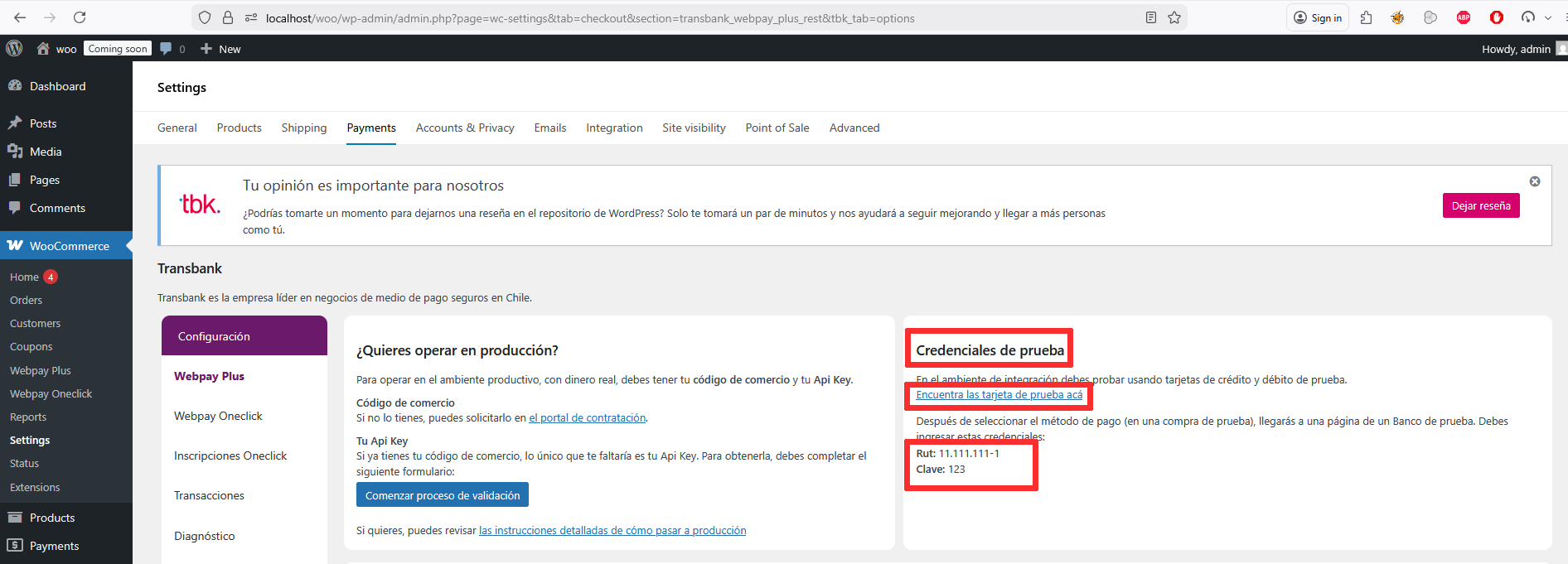Click the grey bubbles extension icon
1568x564 pixels.
1430,17
